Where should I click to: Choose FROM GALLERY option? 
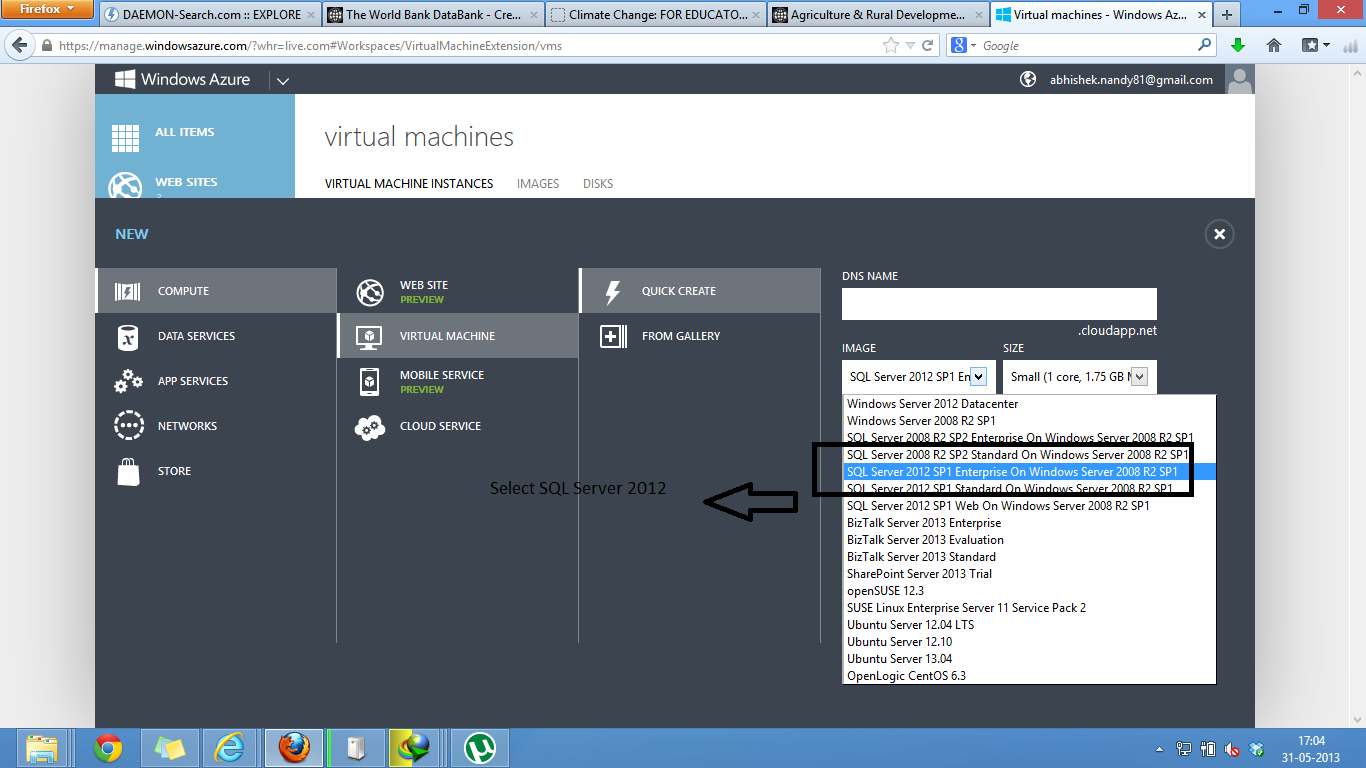tap(700, 336)
